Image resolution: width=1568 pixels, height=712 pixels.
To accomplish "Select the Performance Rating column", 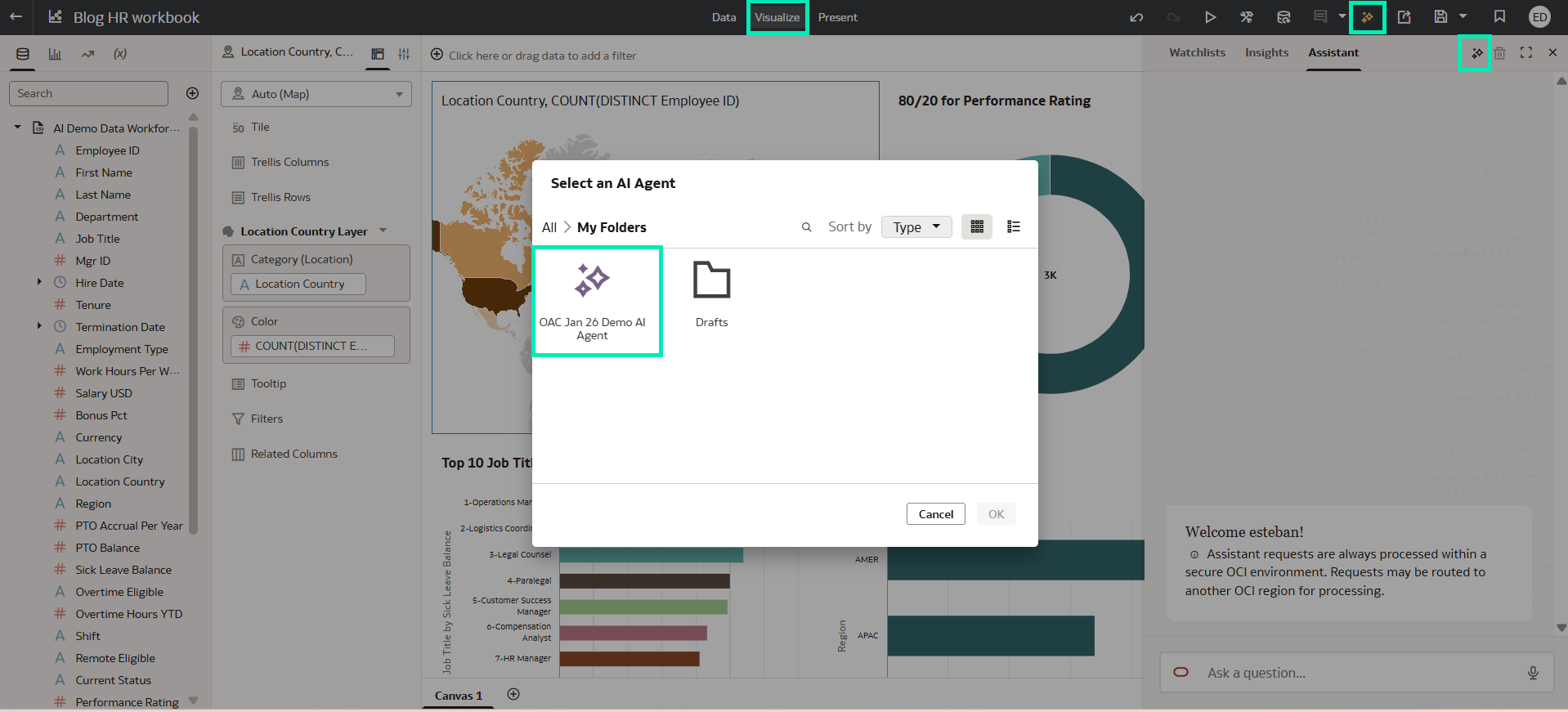I will (x=127, y=702).
